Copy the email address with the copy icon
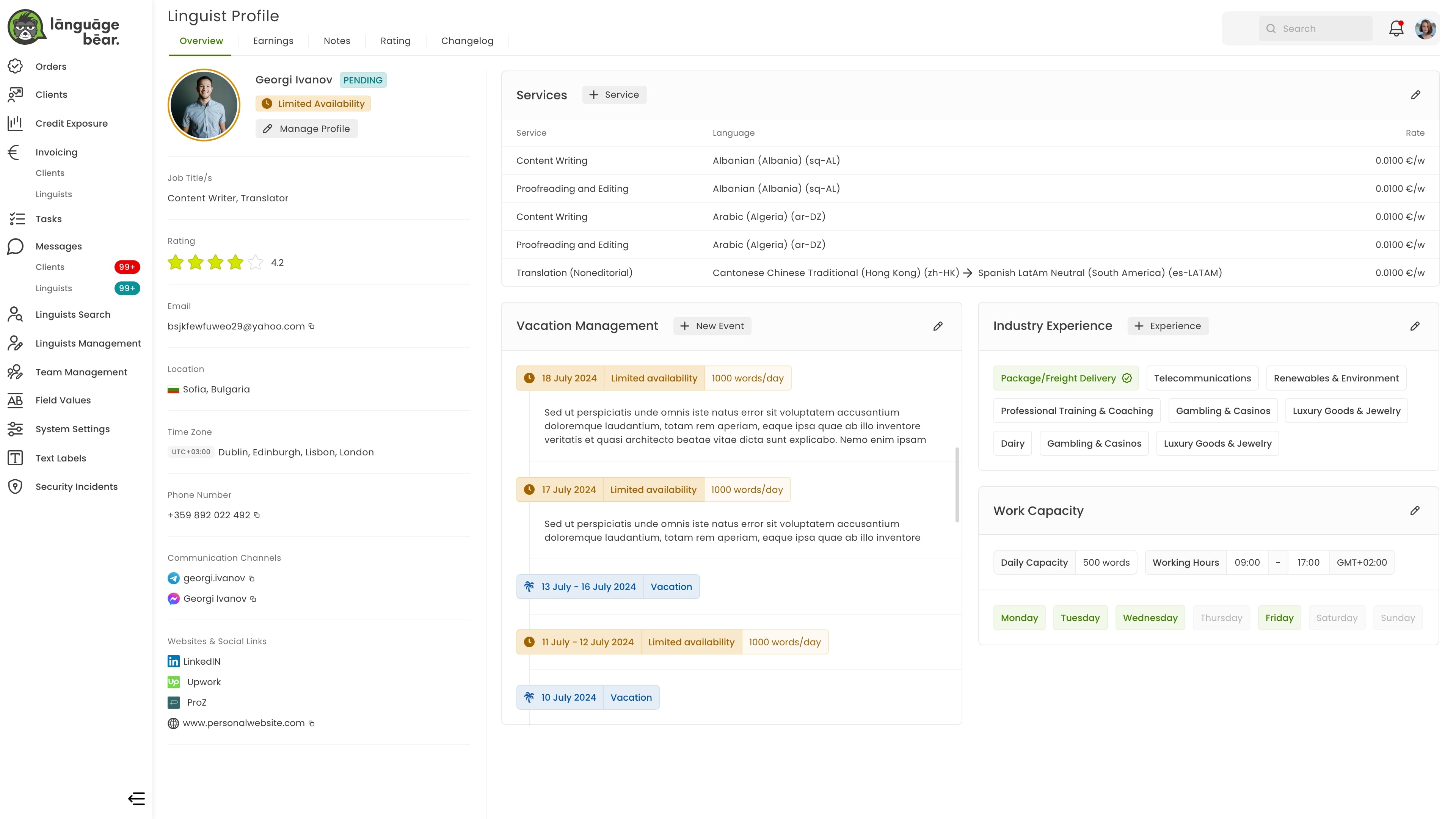 [x=311, y=326]
